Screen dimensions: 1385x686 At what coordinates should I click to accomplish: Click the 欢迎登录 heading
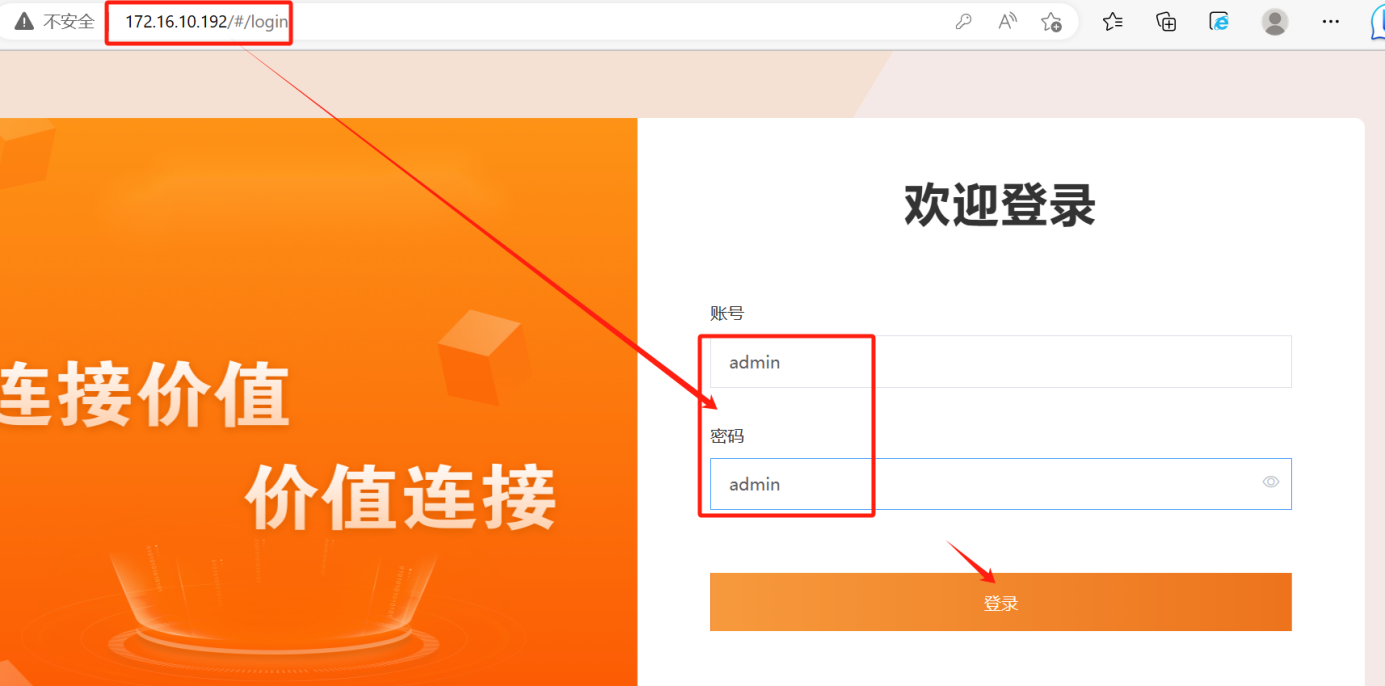point(1000,205)
